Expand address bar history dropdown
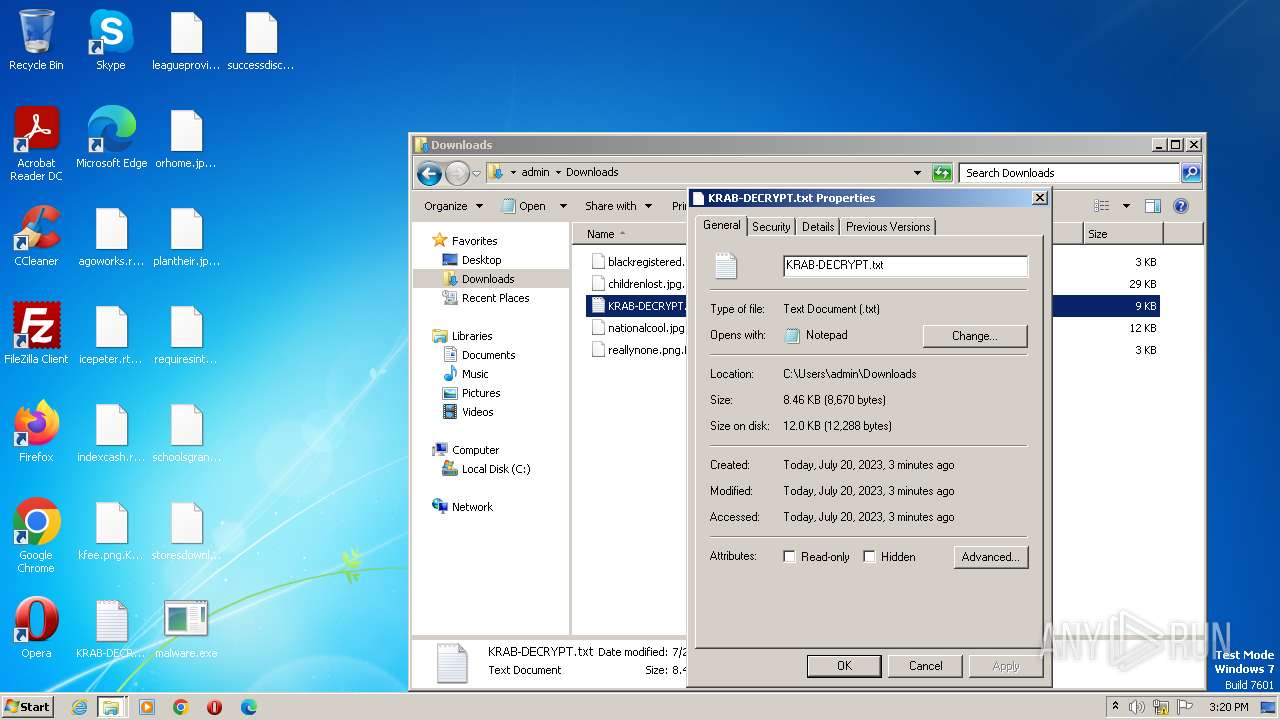Screen dimensions: 1280x720 point(917,173)
